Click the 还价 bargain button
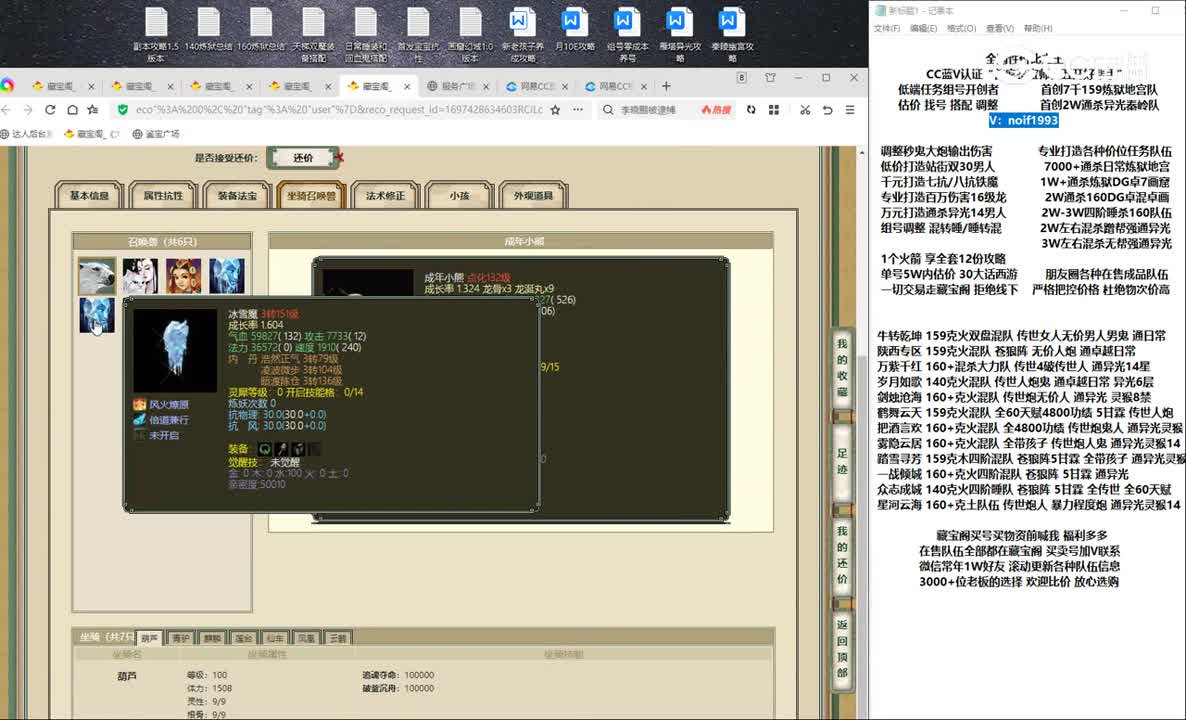 pos(303,157)
